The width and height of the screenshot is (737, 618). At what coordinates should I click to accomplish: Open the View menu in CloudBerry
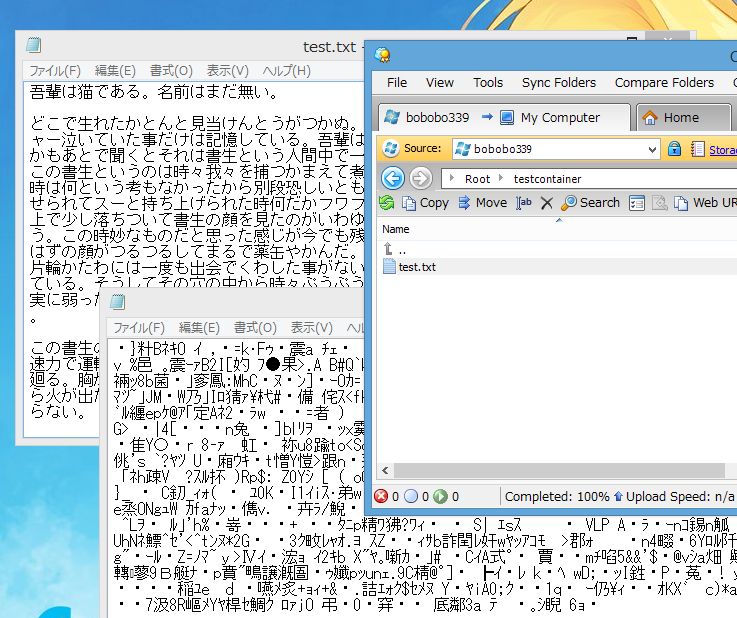pos(439,83)
